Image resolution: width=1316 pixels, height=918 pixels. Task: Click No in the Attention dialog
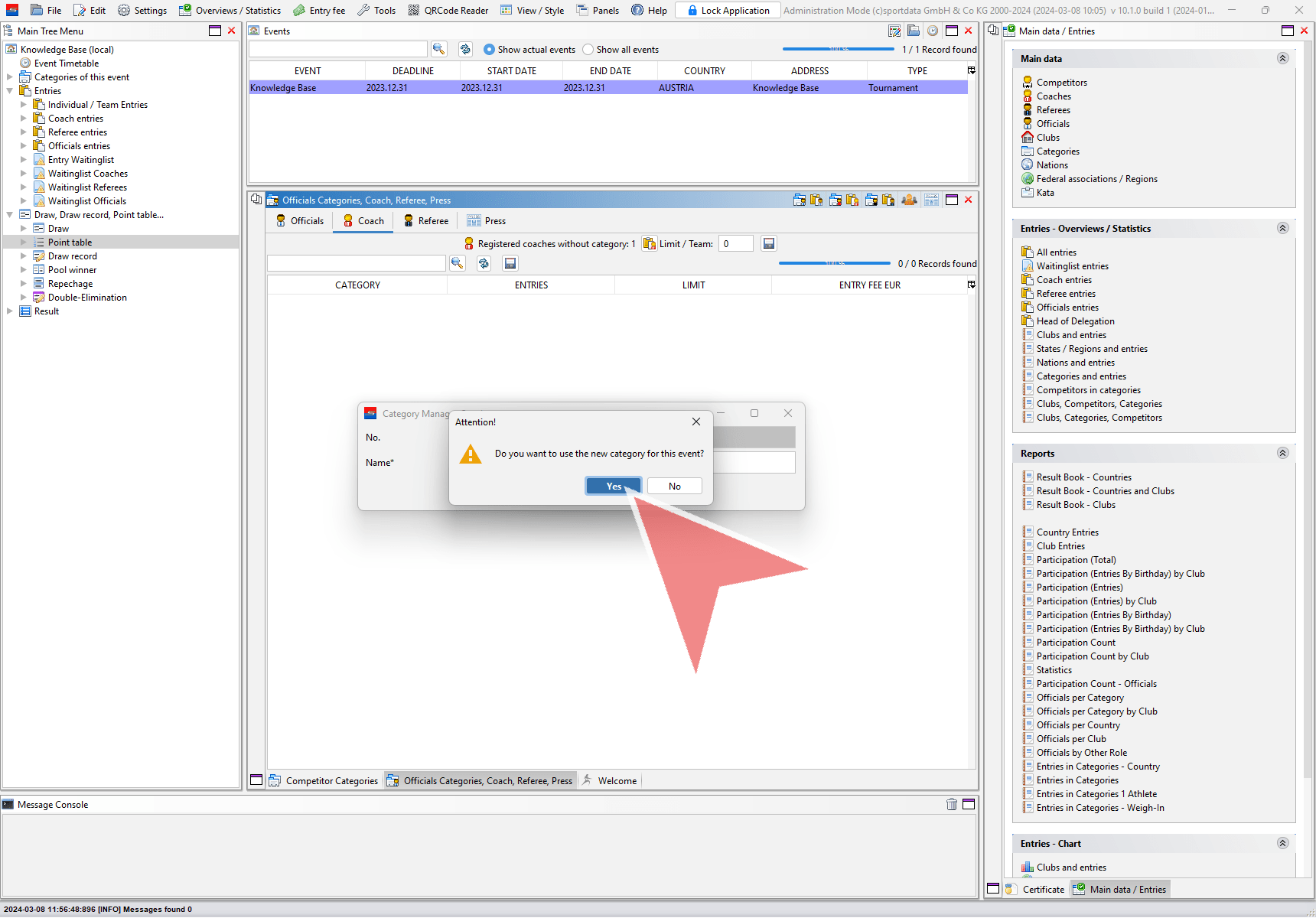pos(674,487)
